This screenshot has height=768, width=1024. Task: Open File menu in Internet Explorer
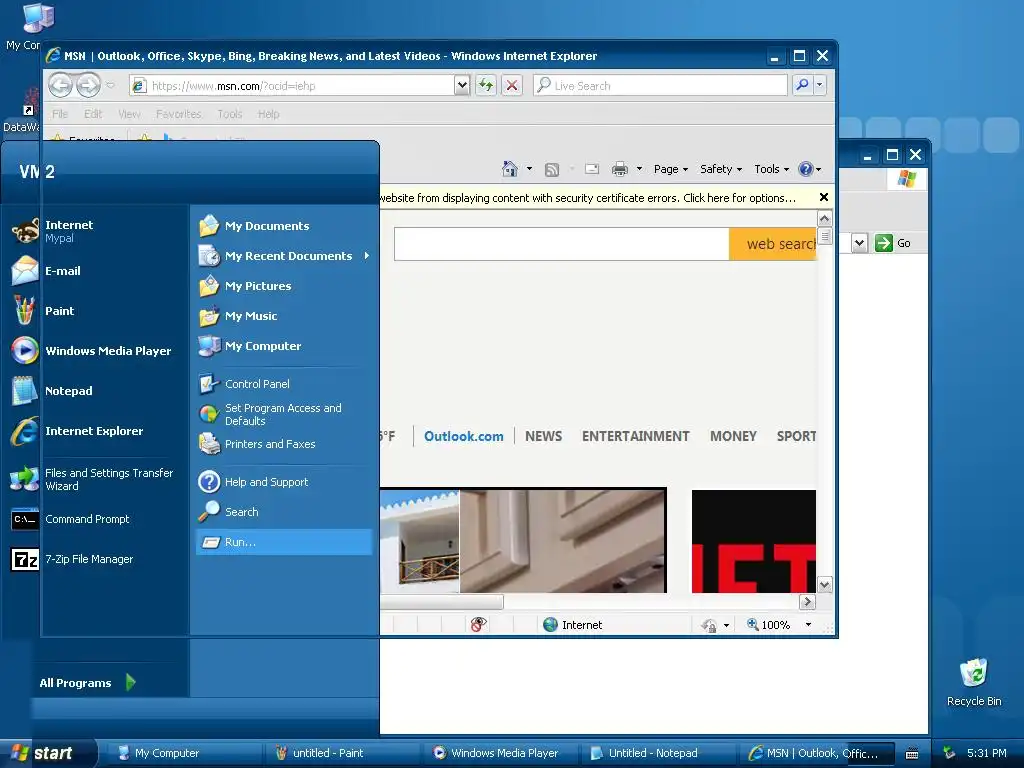pos(60,114)
